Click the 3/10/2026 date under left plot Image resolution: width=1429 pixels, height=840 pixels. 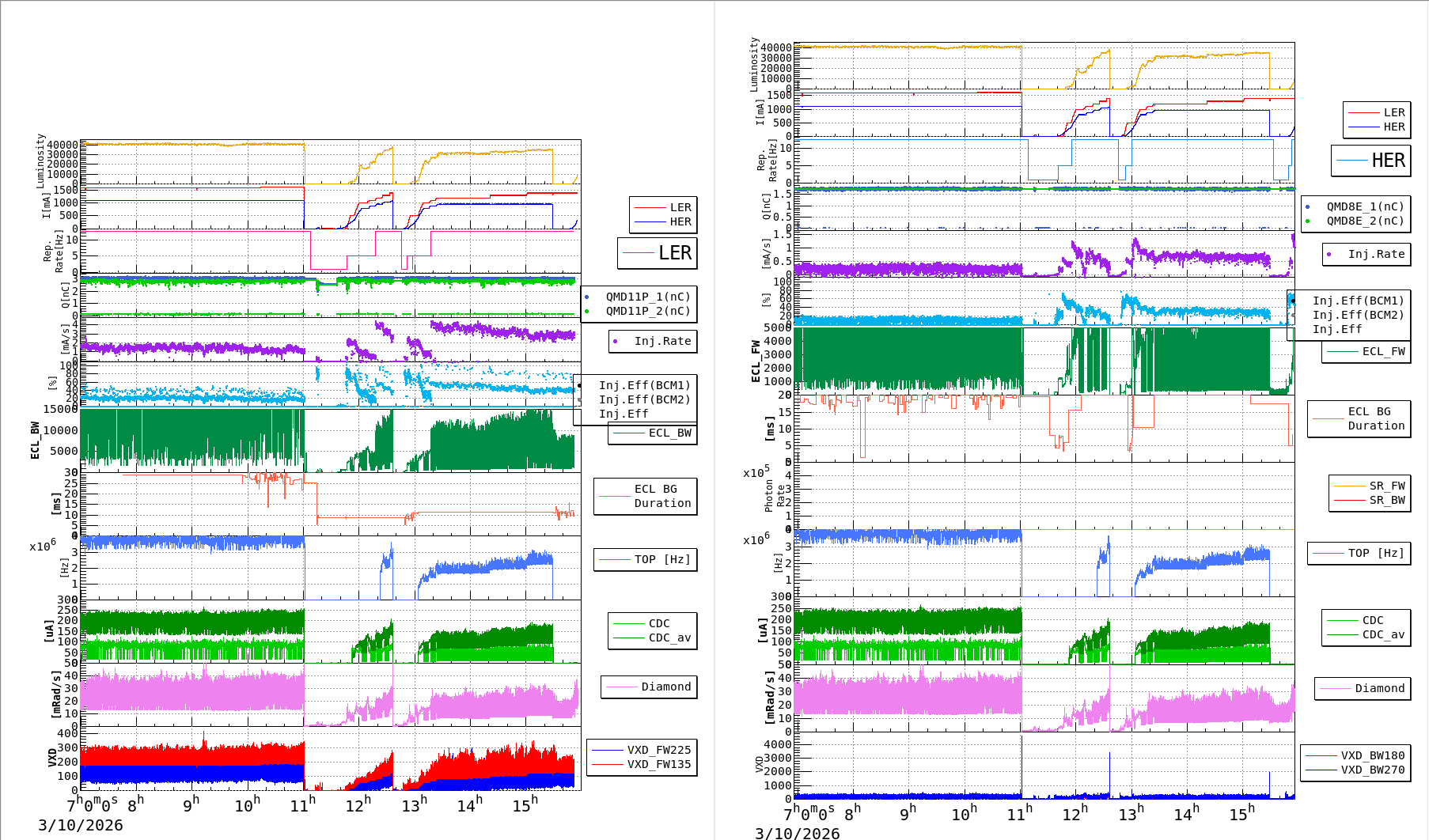pyautogui.click(x=81, y=825)
